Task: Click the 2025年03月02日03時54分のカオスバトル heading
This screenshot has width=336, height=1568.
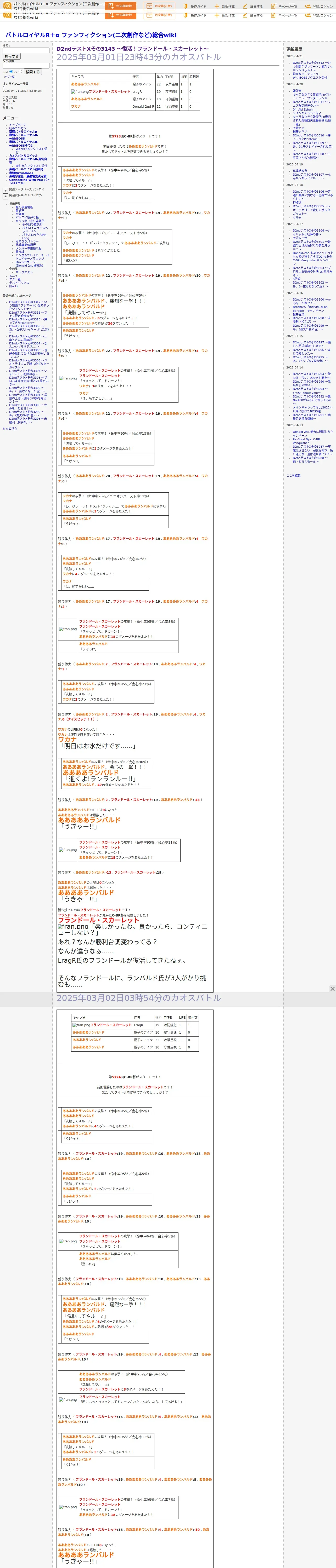Action: tap(139, 998)
